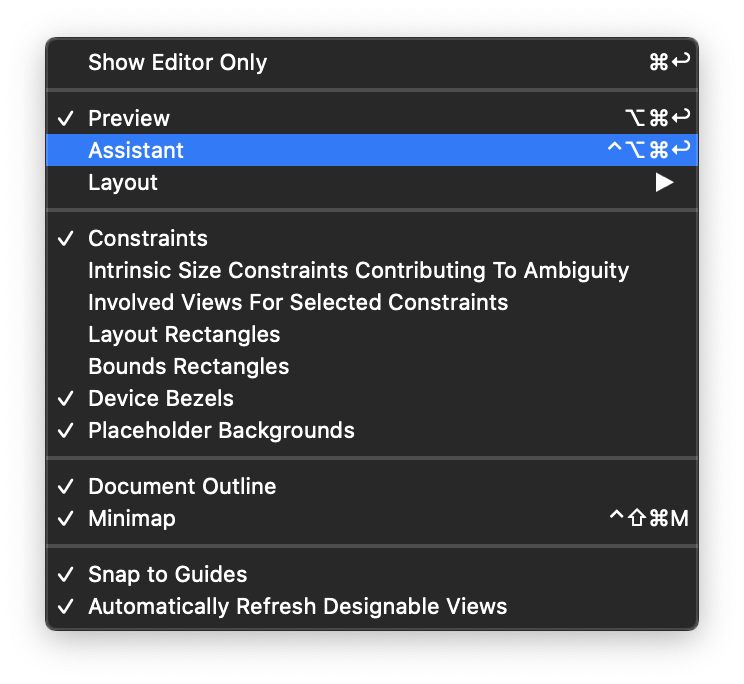The width and height of the screenshot is (744, 684).
Task: Expand the Layout submenu arrow
Action: [x=664, y=183]
